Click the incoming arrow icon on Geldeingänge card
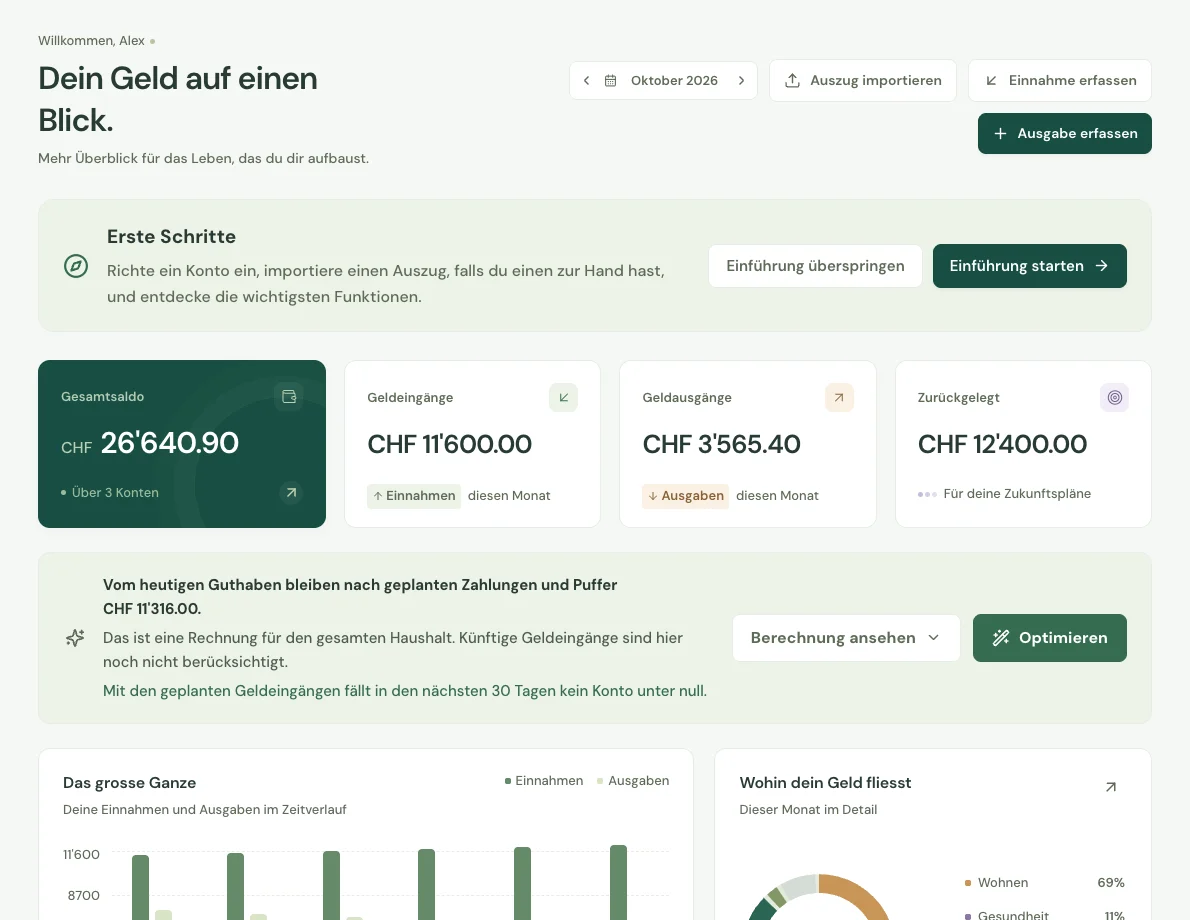 (564, 398)
